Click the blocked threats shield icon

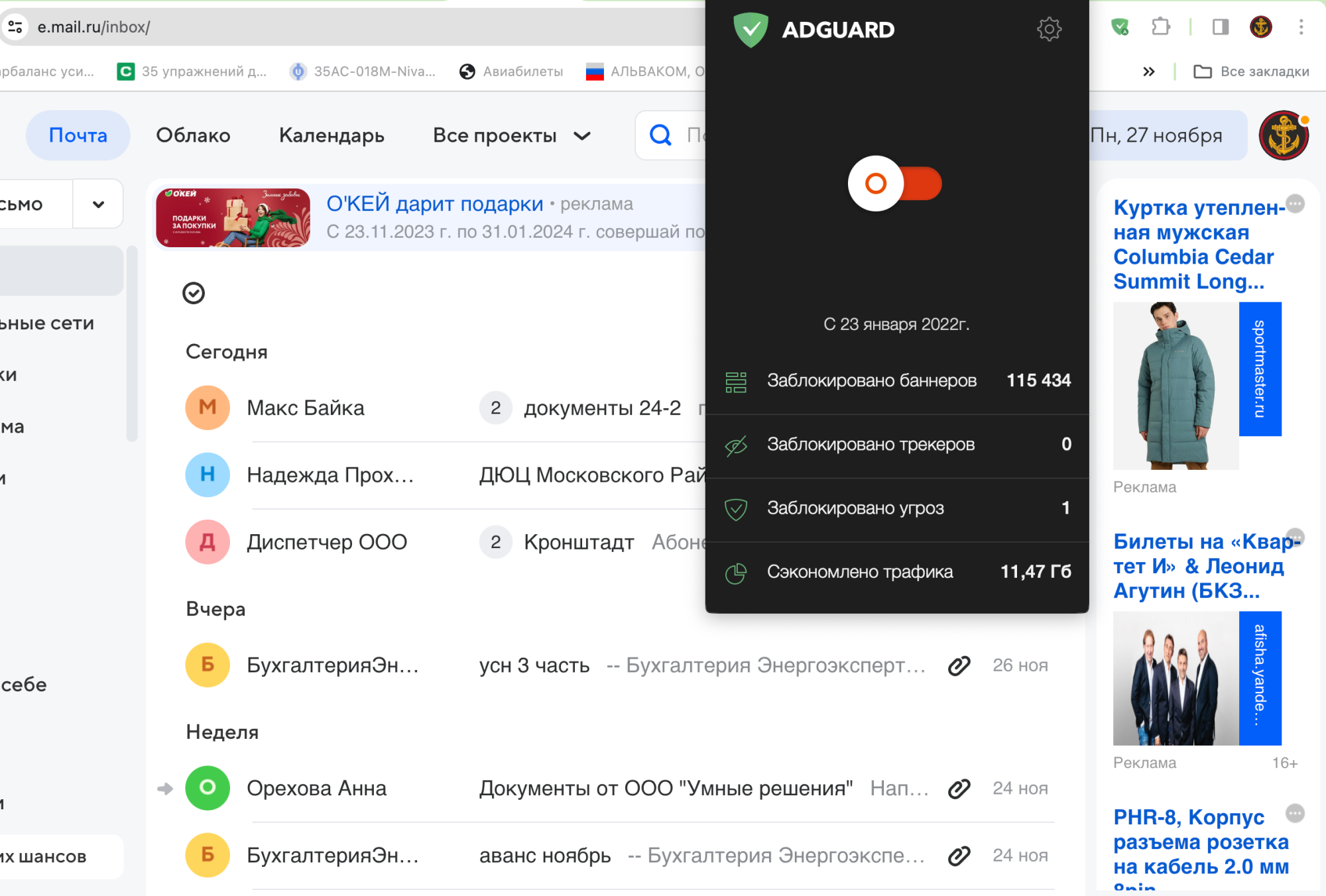pos(735,508)
